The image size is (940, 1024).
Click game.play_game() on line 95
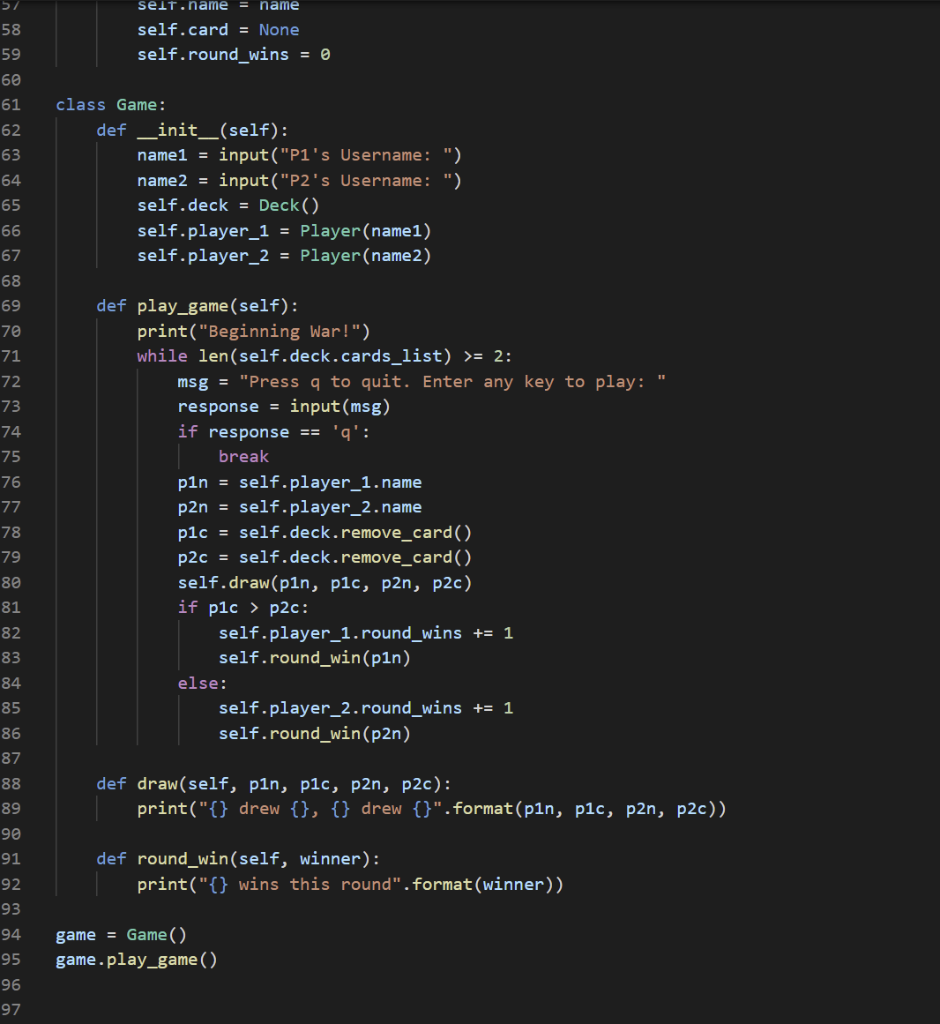pyautogui.click(x=135, y=959)
